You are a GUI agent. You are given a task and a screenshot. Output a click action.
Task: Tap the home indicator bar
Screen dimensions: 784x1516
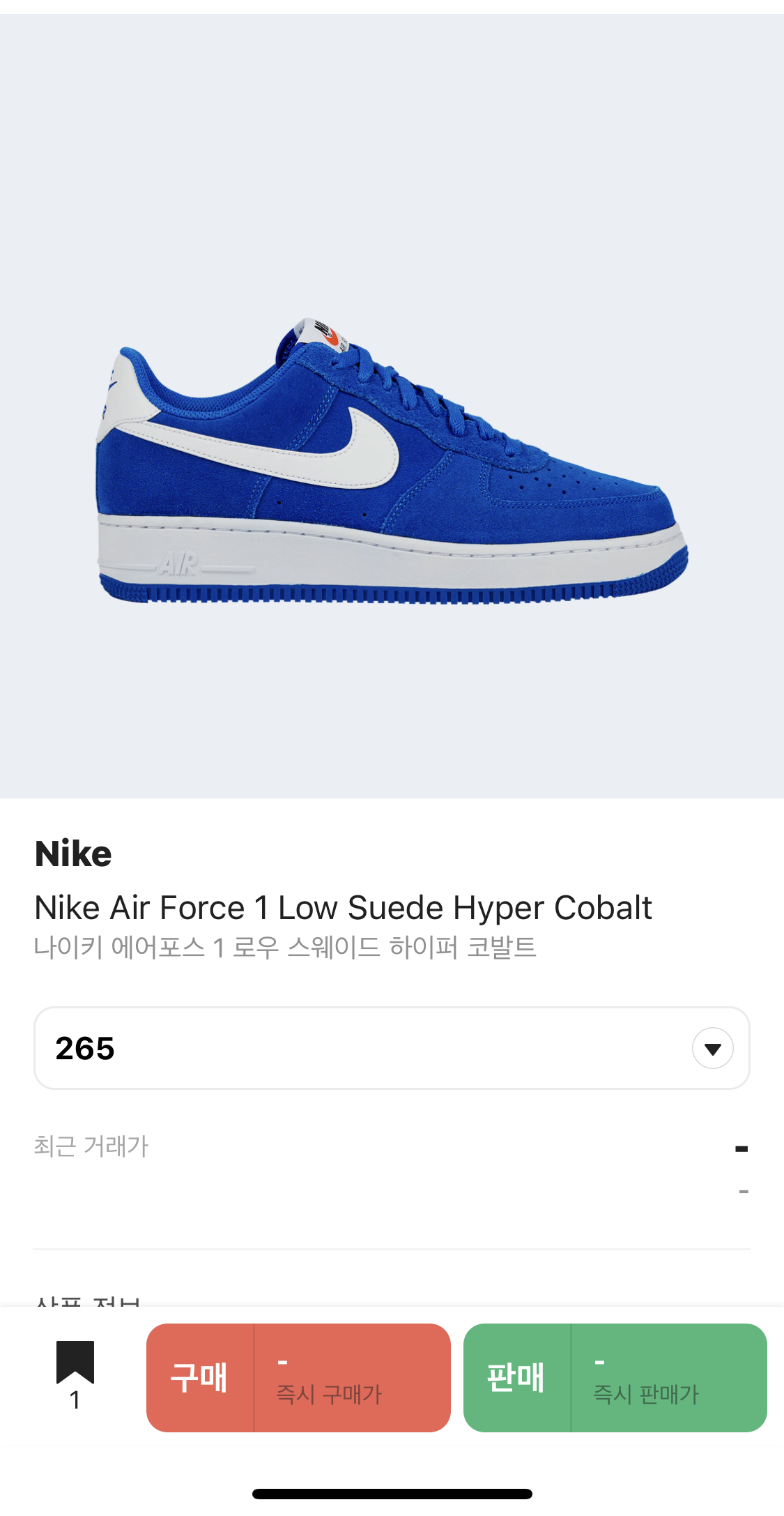pyautogui.click(x=392, y=1494)
